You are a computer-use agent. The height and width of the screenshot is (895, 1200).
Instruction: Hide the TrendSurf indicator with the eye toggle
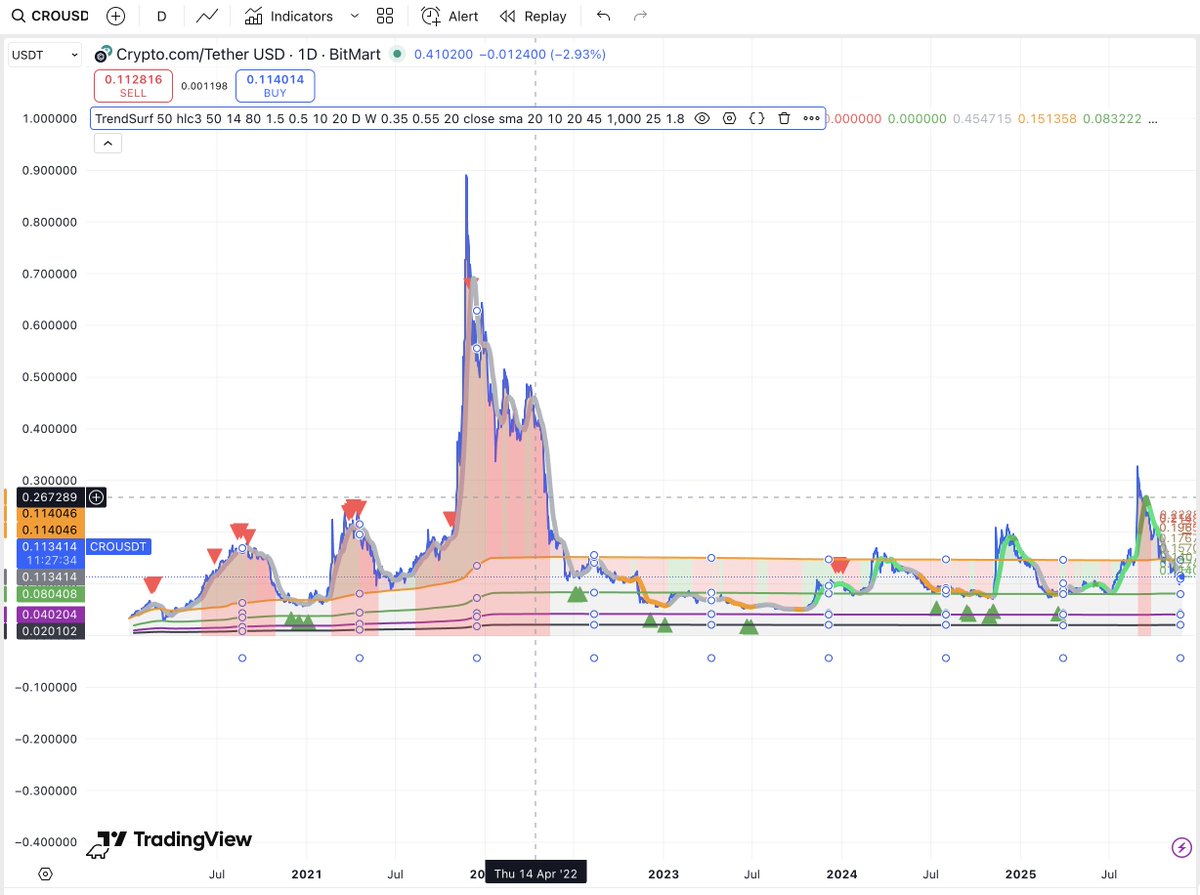tap(702, 118)
